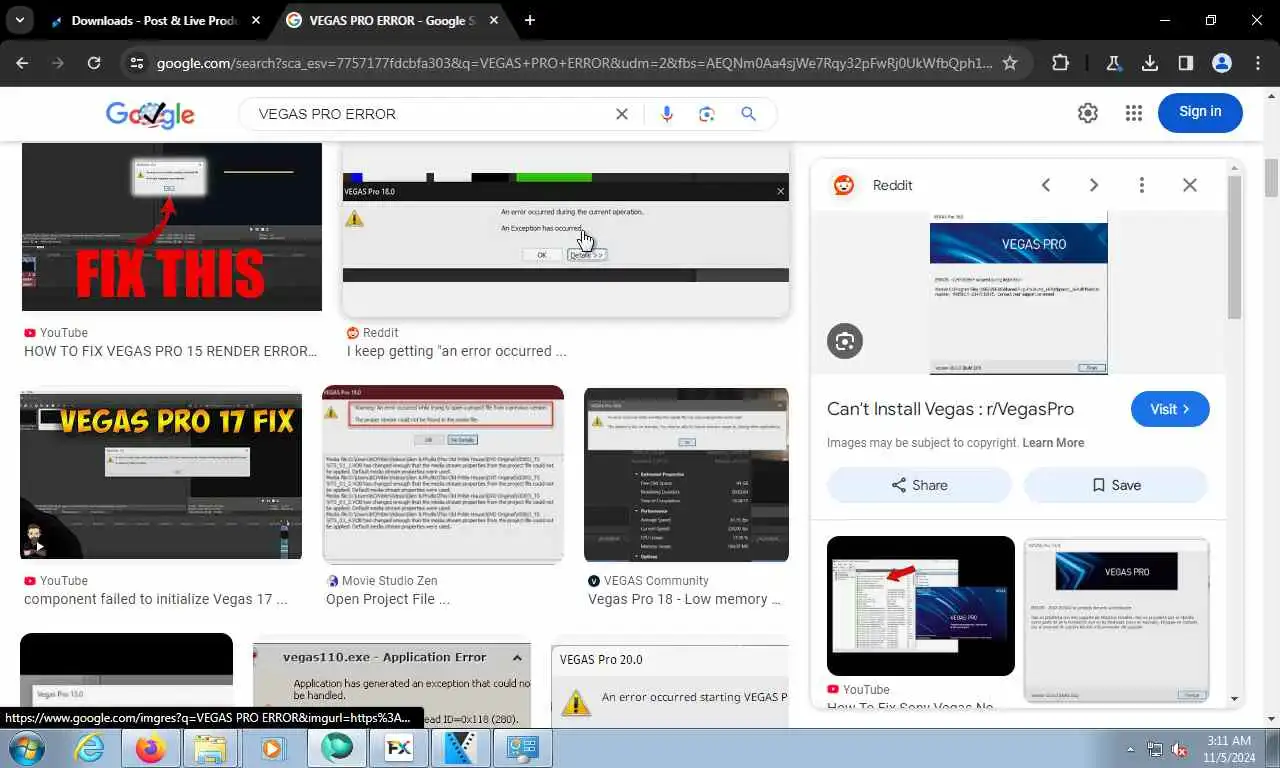
Task: Open preview panel more options menu
Action: coord(1142,185)
